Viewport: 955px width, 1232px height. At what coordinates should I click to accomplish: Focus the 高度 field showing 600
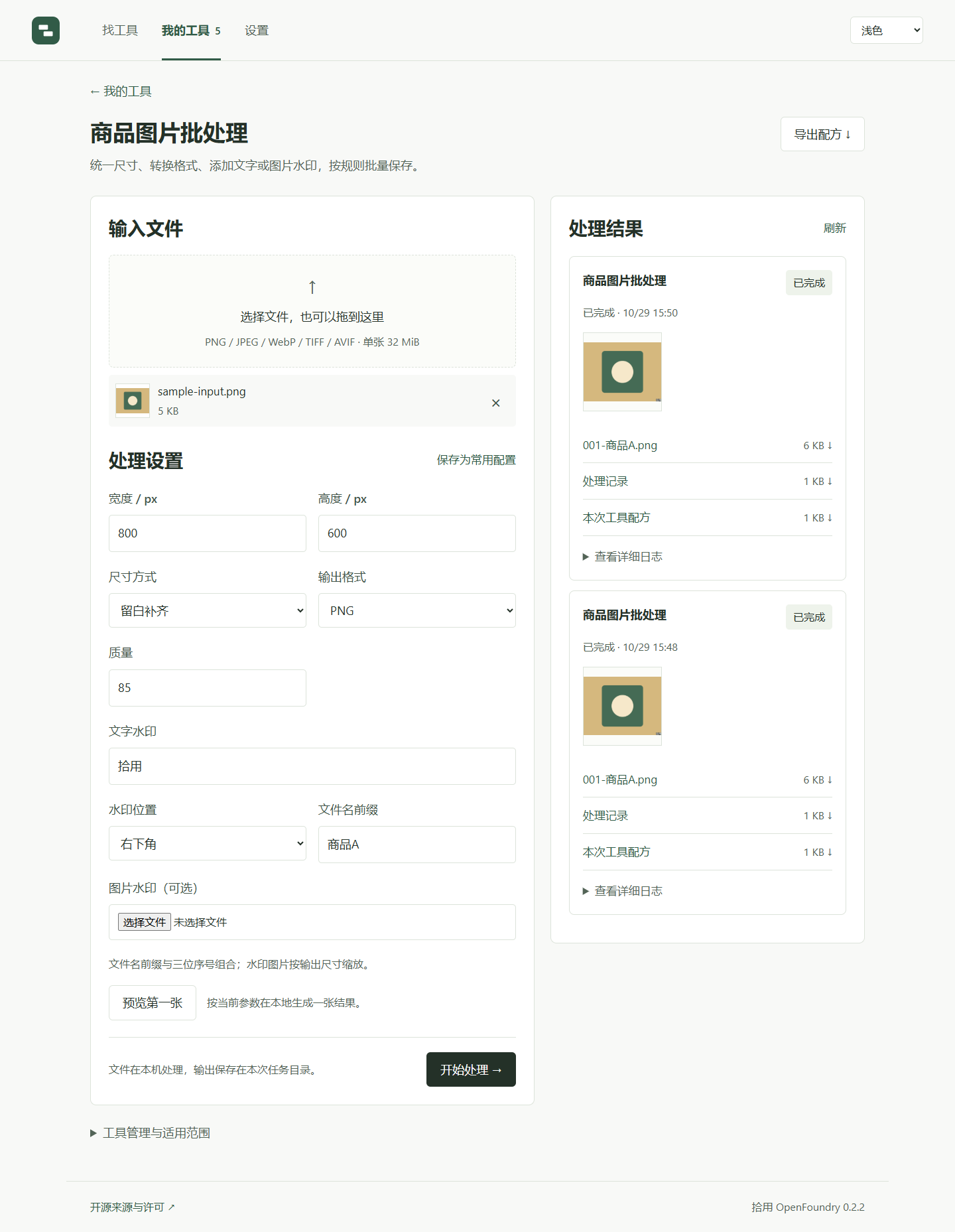[417, 533]
